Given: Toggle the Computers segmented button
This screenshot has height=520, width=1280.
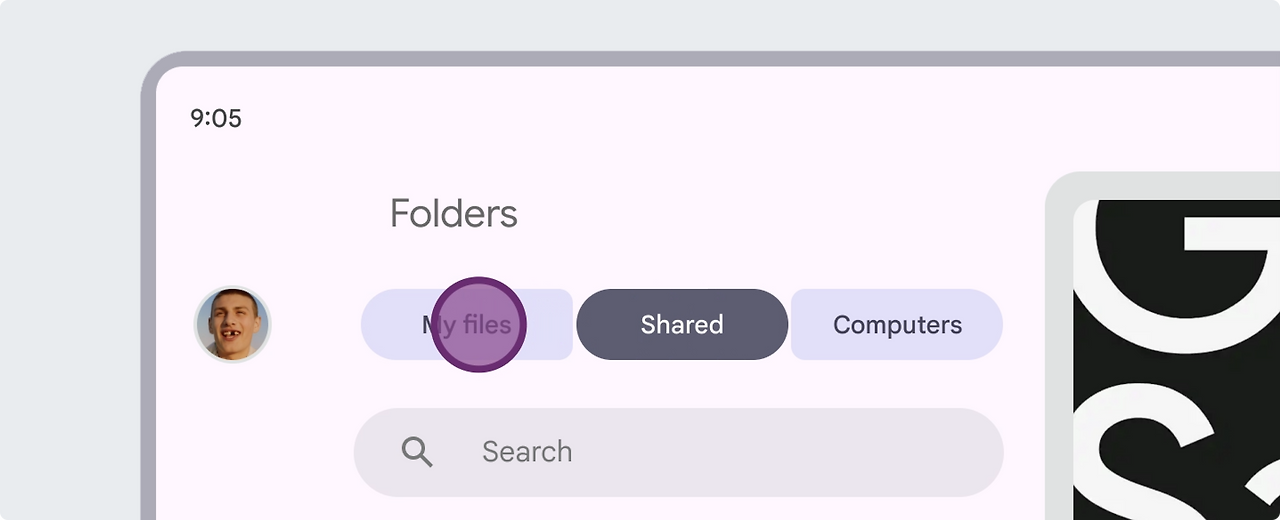Looking at the screenshot, I should click(x=897, y=324).
